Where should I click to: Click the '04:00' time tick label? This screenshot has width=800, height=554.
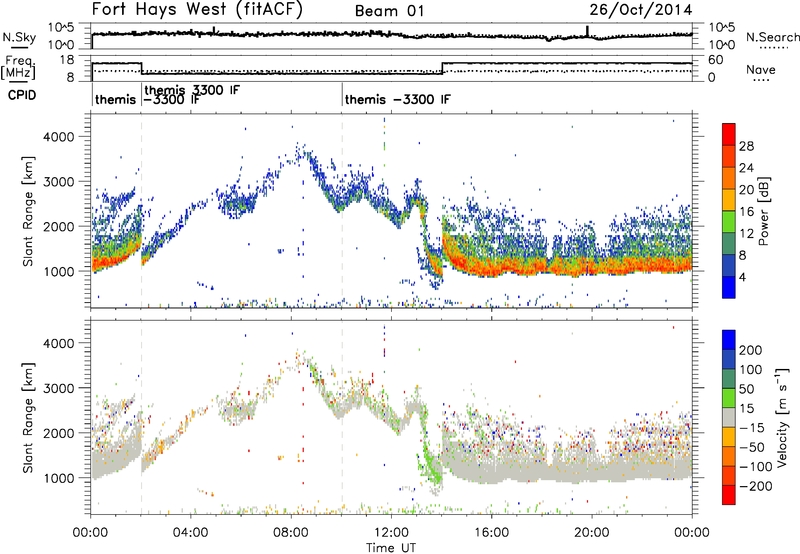coord(191,533)
